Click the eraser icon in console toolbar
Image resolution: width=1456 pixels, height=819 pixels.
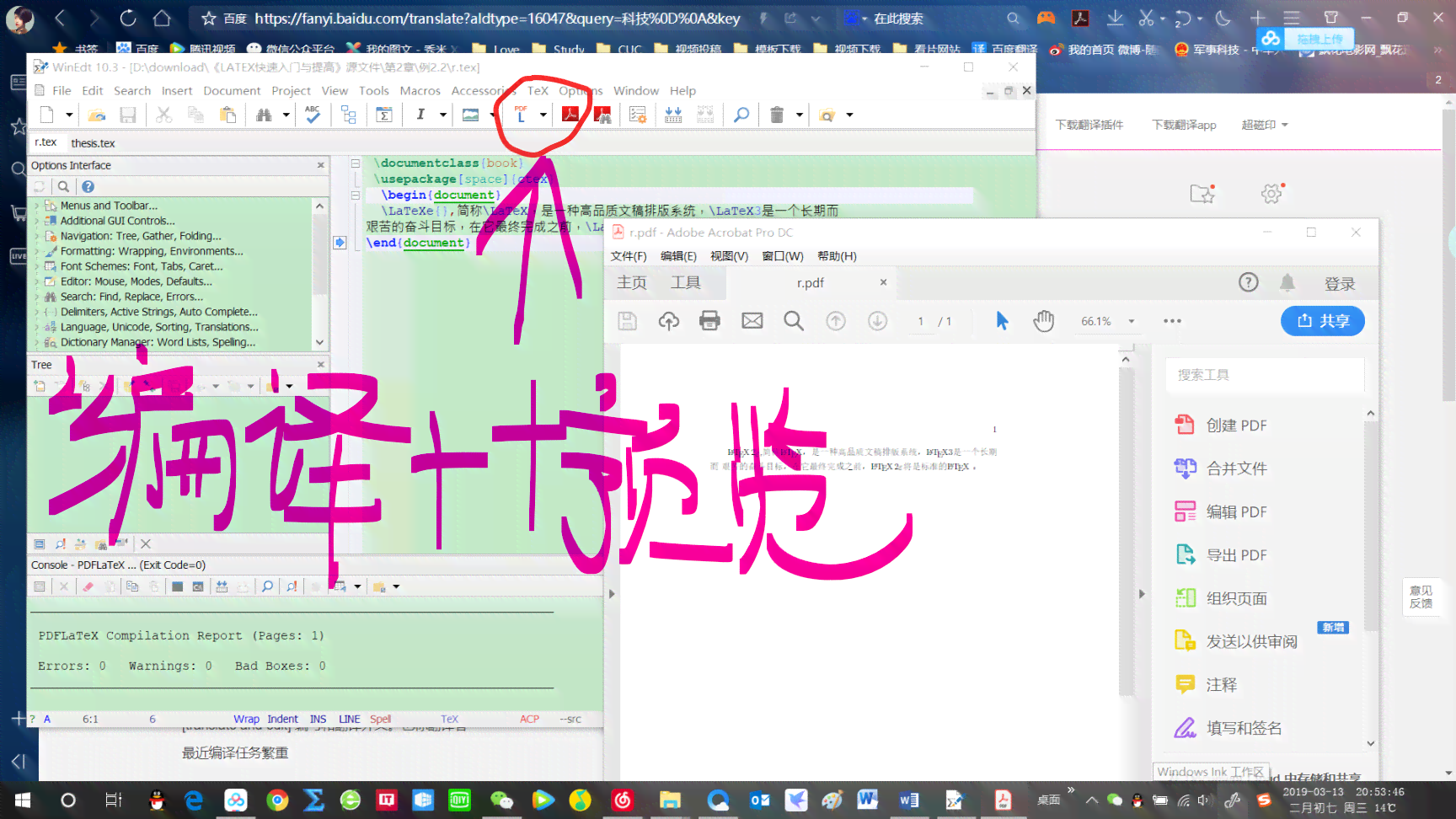click(x=88, y=586)
